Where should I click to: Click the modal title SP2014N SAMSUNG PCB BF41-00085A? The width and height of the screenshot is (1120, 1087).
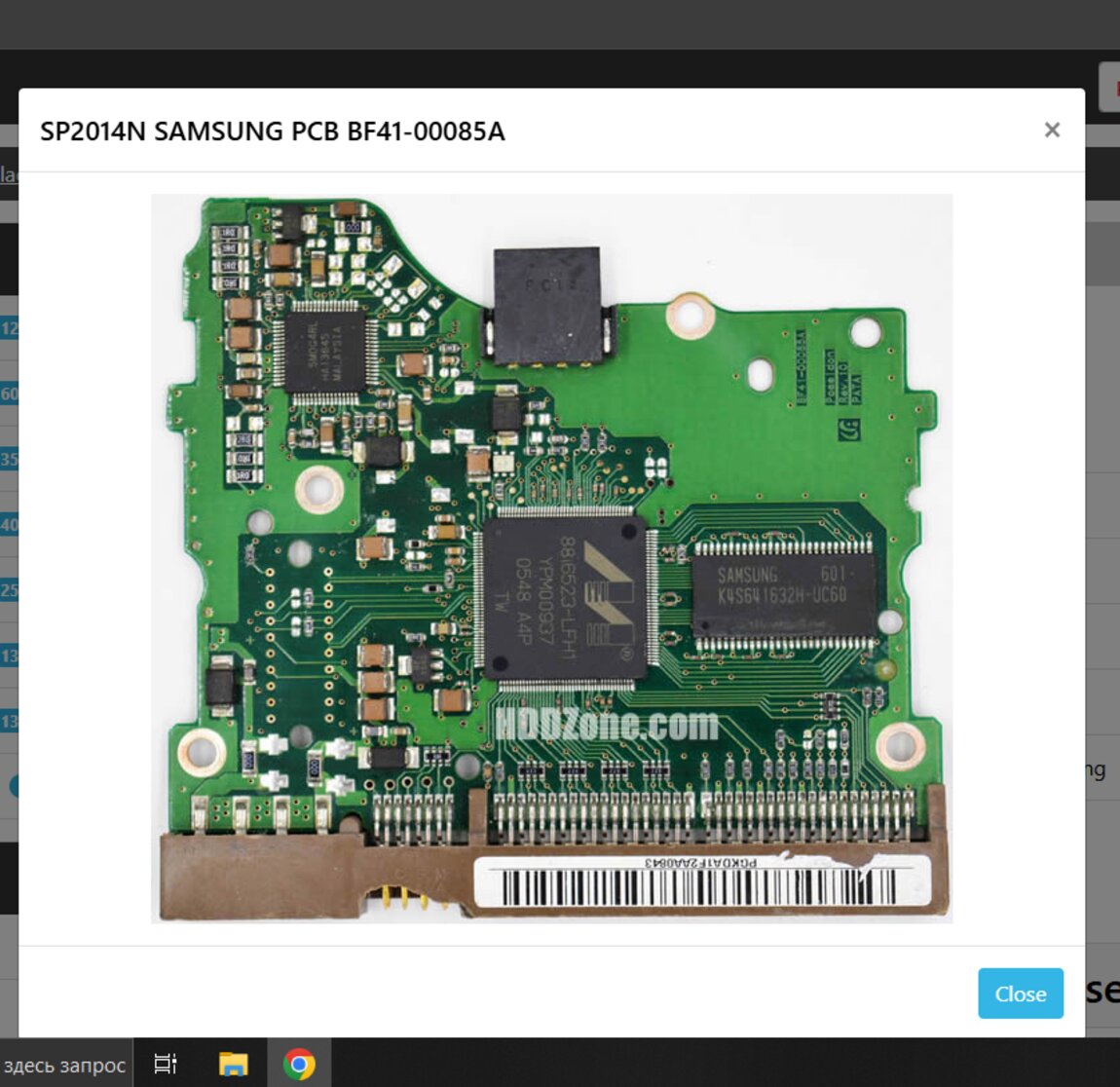[273, 131]
